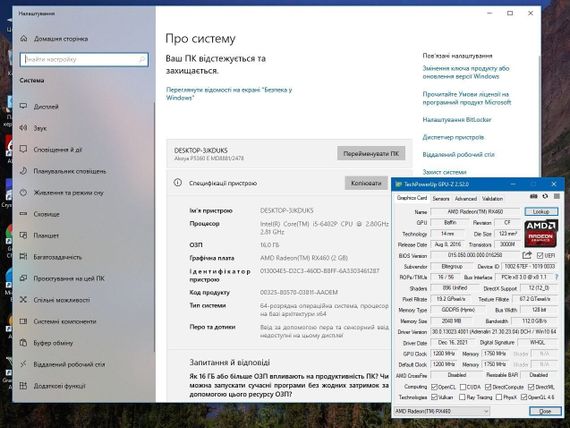Open the GPU-Z hamburger menu icon
Screen dimensions: 570x428
tap(557, 196)
